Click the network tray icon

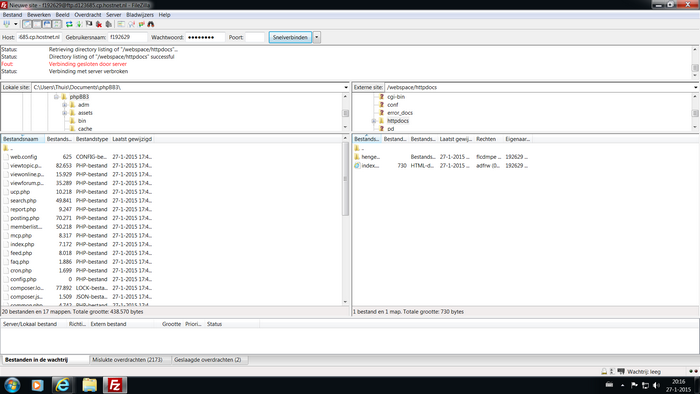pos(645,385)
